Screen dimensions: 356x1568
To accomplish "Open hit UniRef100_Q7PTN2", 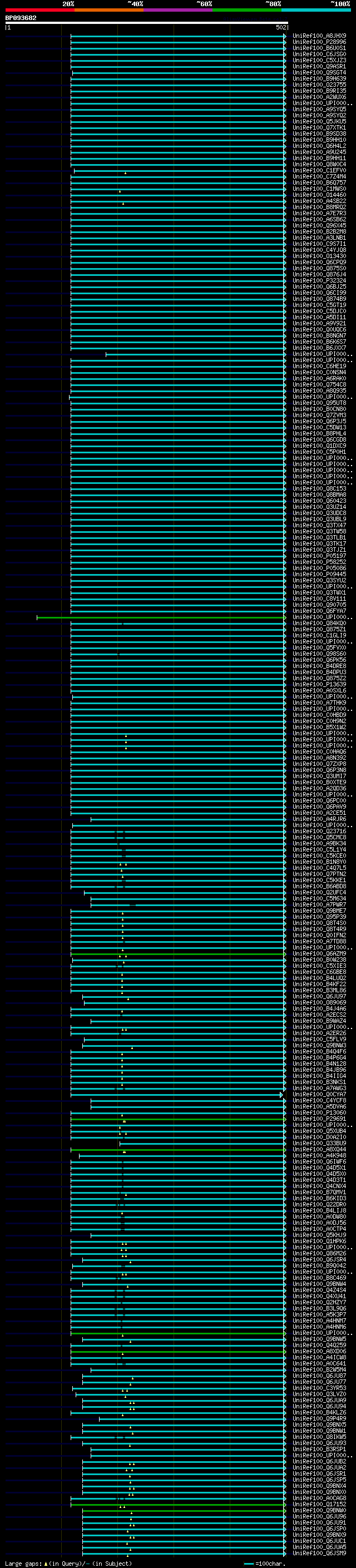I will [319, 874].
